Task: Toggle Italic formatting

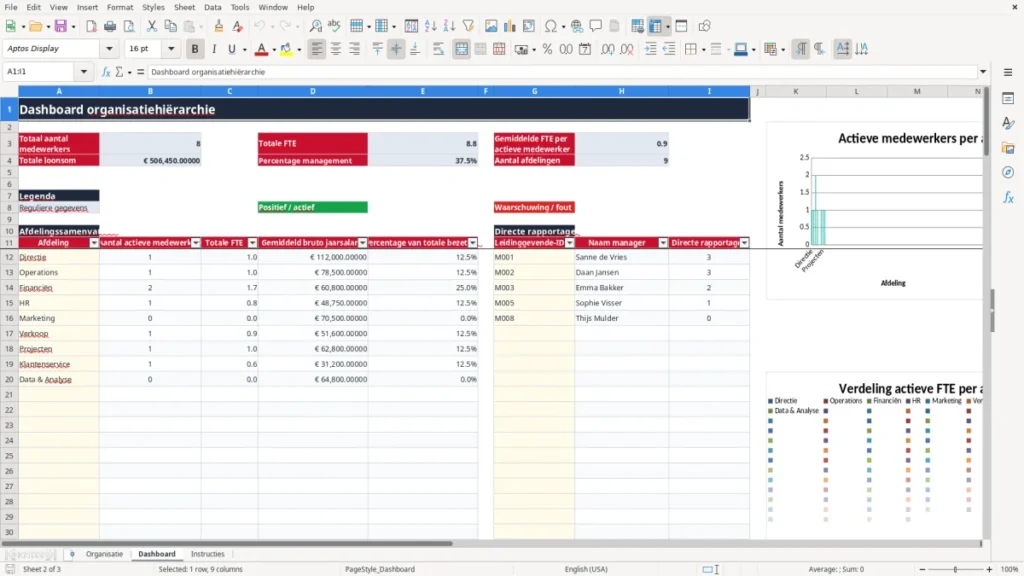Action: click(214, 49)
